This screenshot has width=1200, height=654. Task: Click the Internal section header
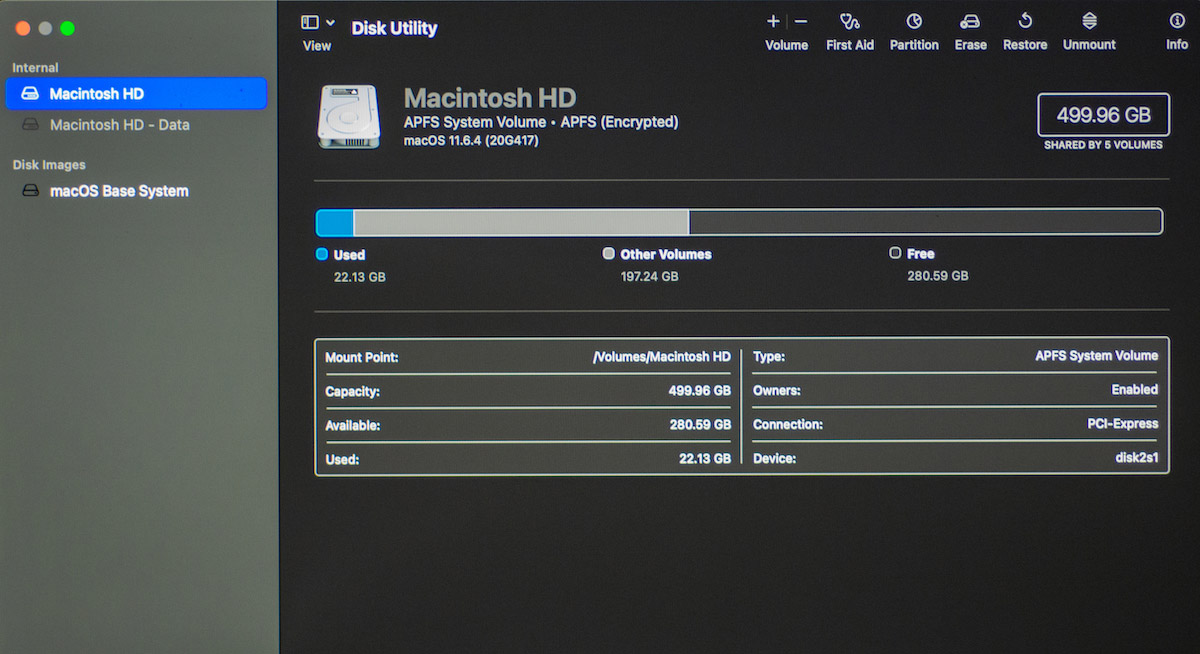[x=35, y=68]
